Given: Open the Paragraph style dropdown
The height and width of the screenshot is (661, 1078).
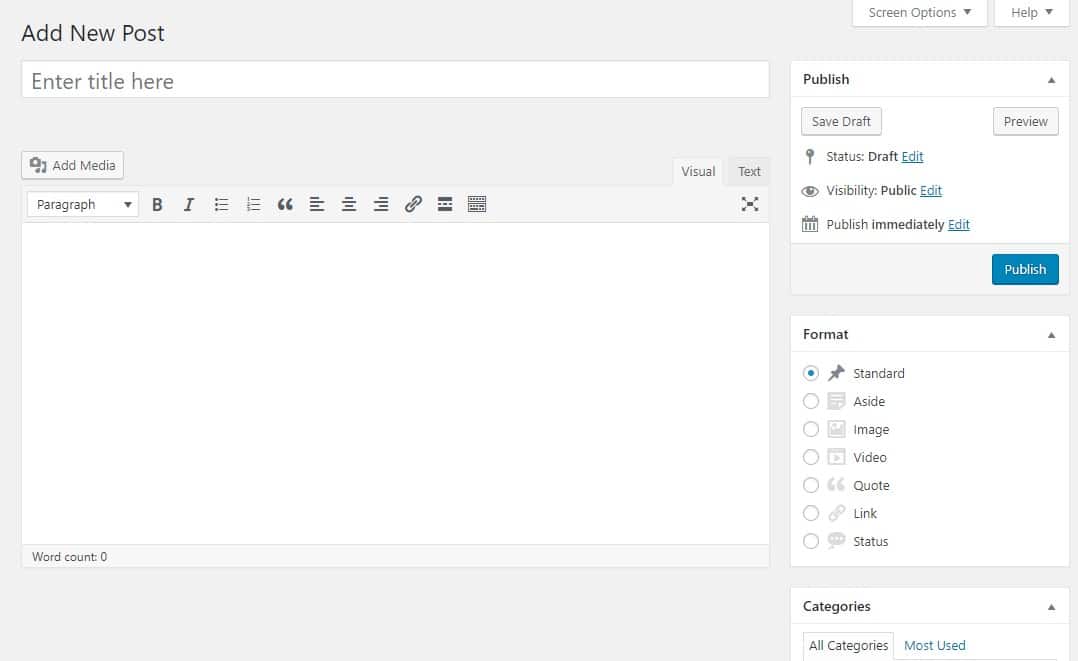Looking at the screenshot, I should 81,204.
